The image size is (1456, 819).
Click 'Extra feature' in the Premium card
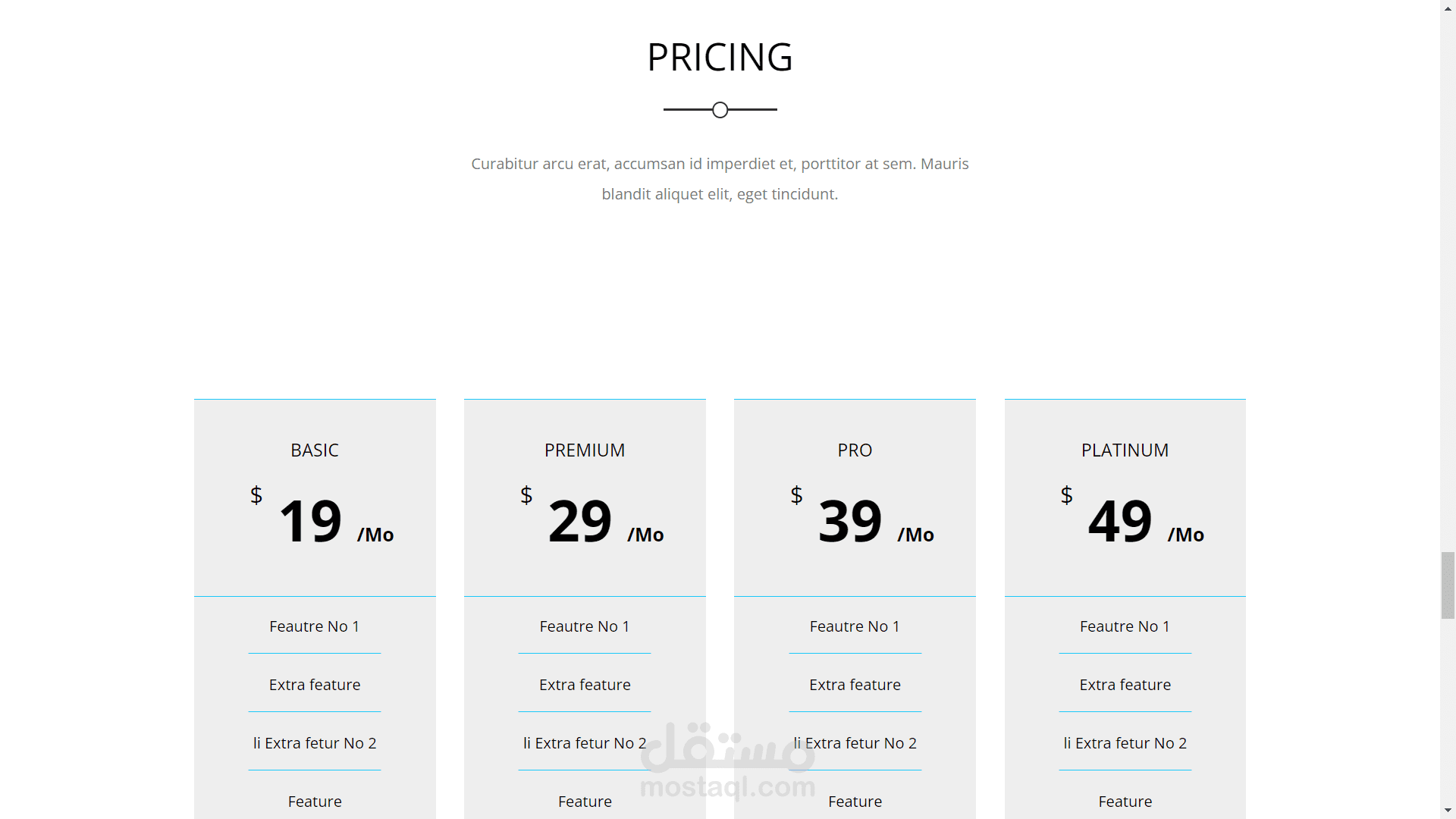pyautogui.click(x=585, y=685)
